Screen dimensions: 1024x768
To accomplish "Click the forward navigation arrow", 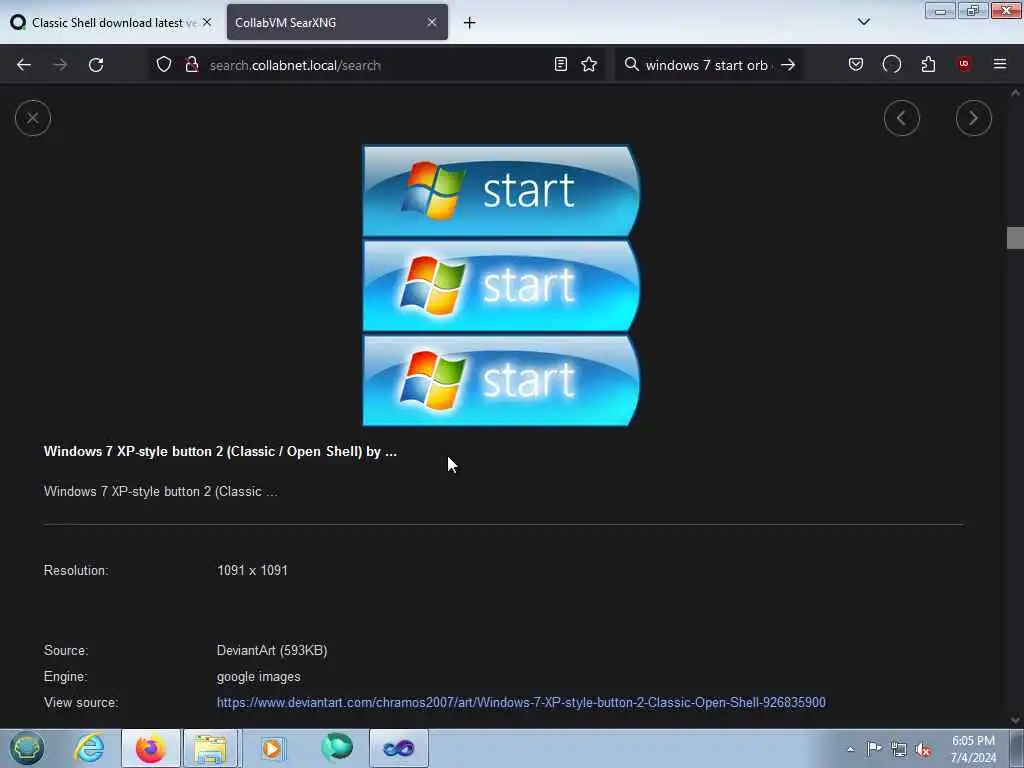I will coord(60,65).
